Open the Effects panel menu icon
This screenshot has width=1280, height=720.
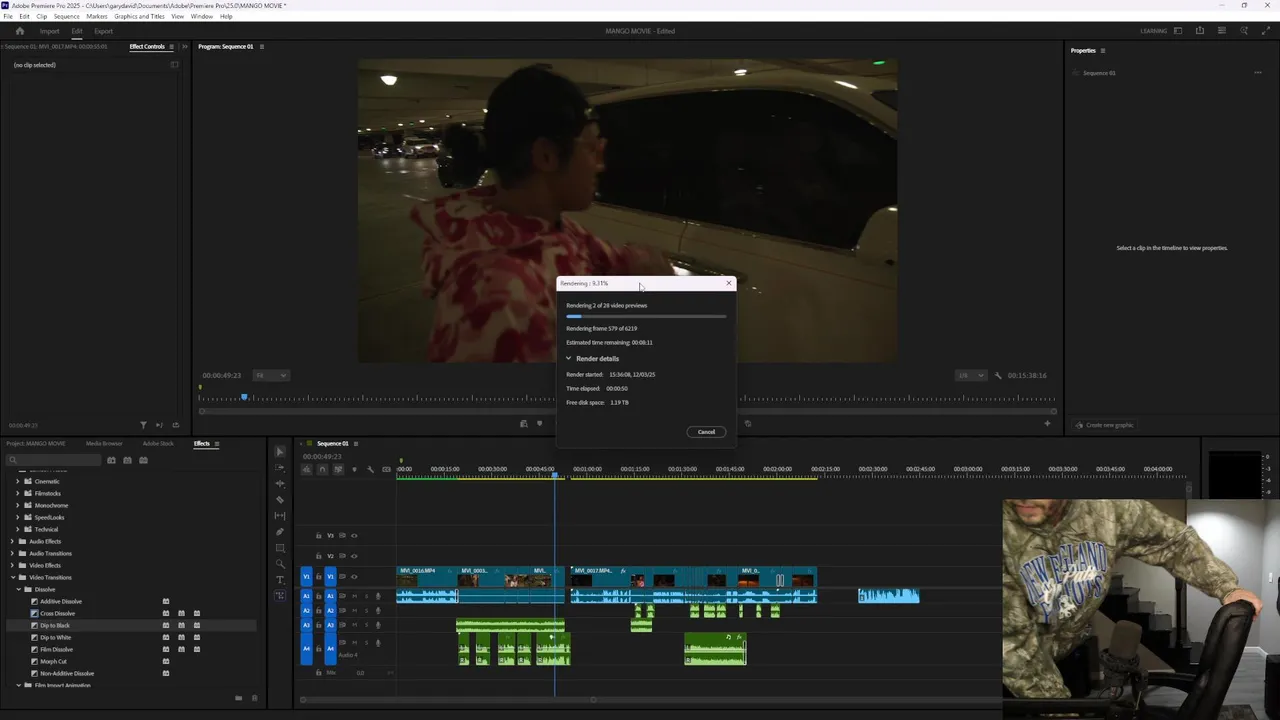[x=217, y=444]
